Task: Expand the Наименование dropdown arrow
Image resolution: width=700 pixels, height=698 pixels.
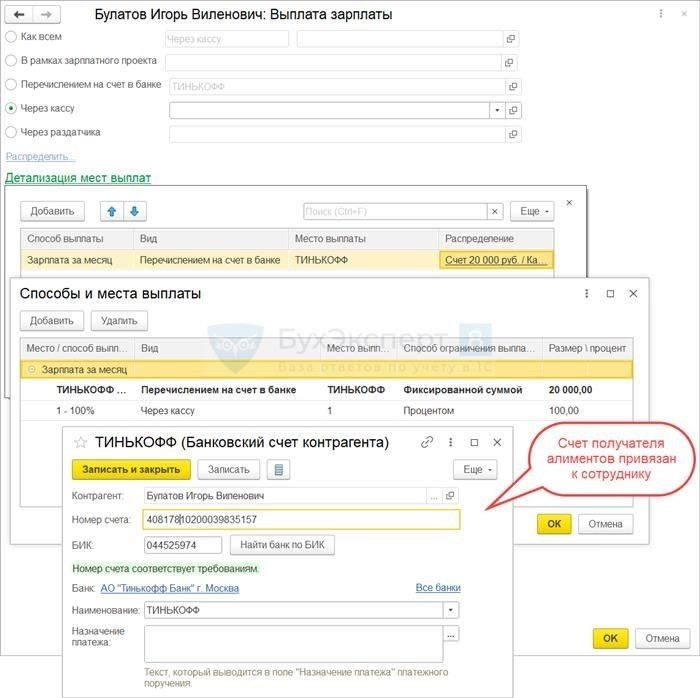Action: 450,610
